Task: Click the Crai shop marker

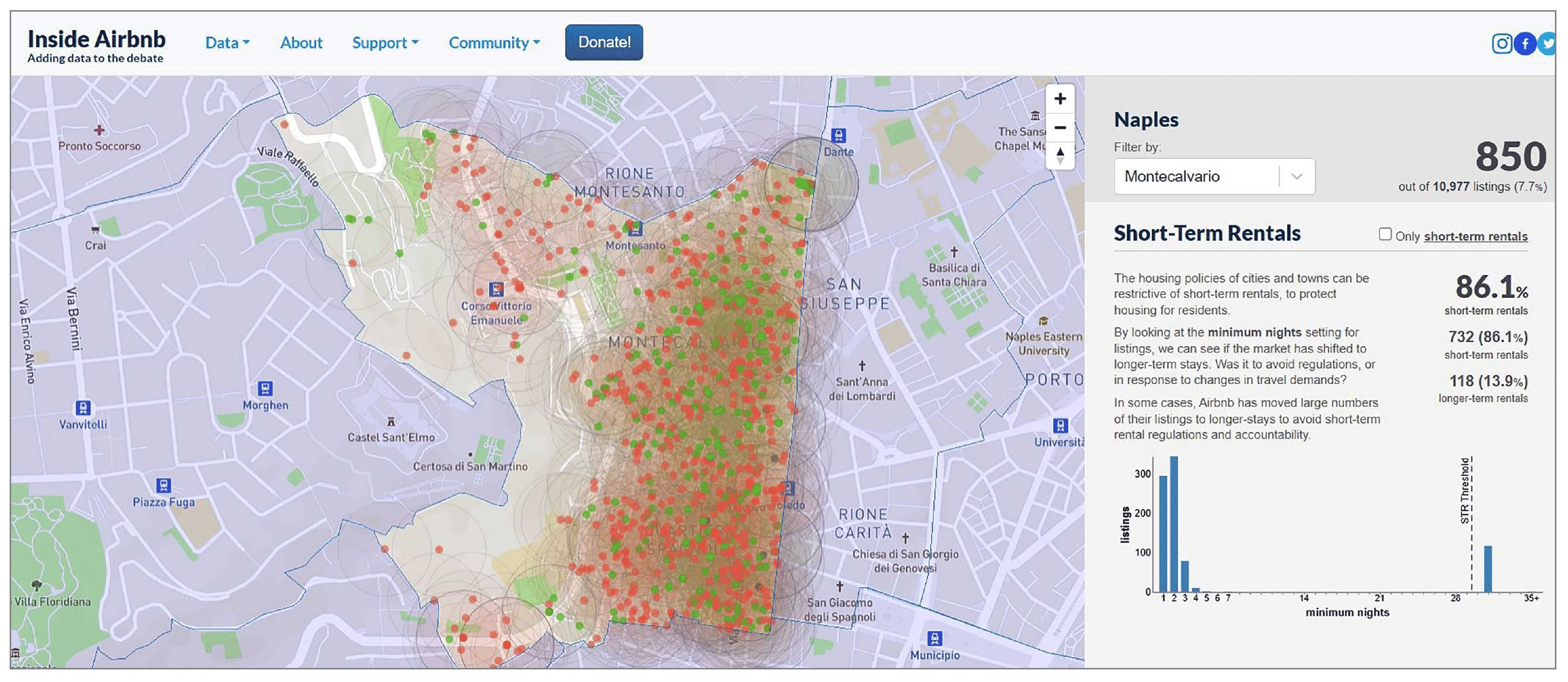Action: click(94, 230)
